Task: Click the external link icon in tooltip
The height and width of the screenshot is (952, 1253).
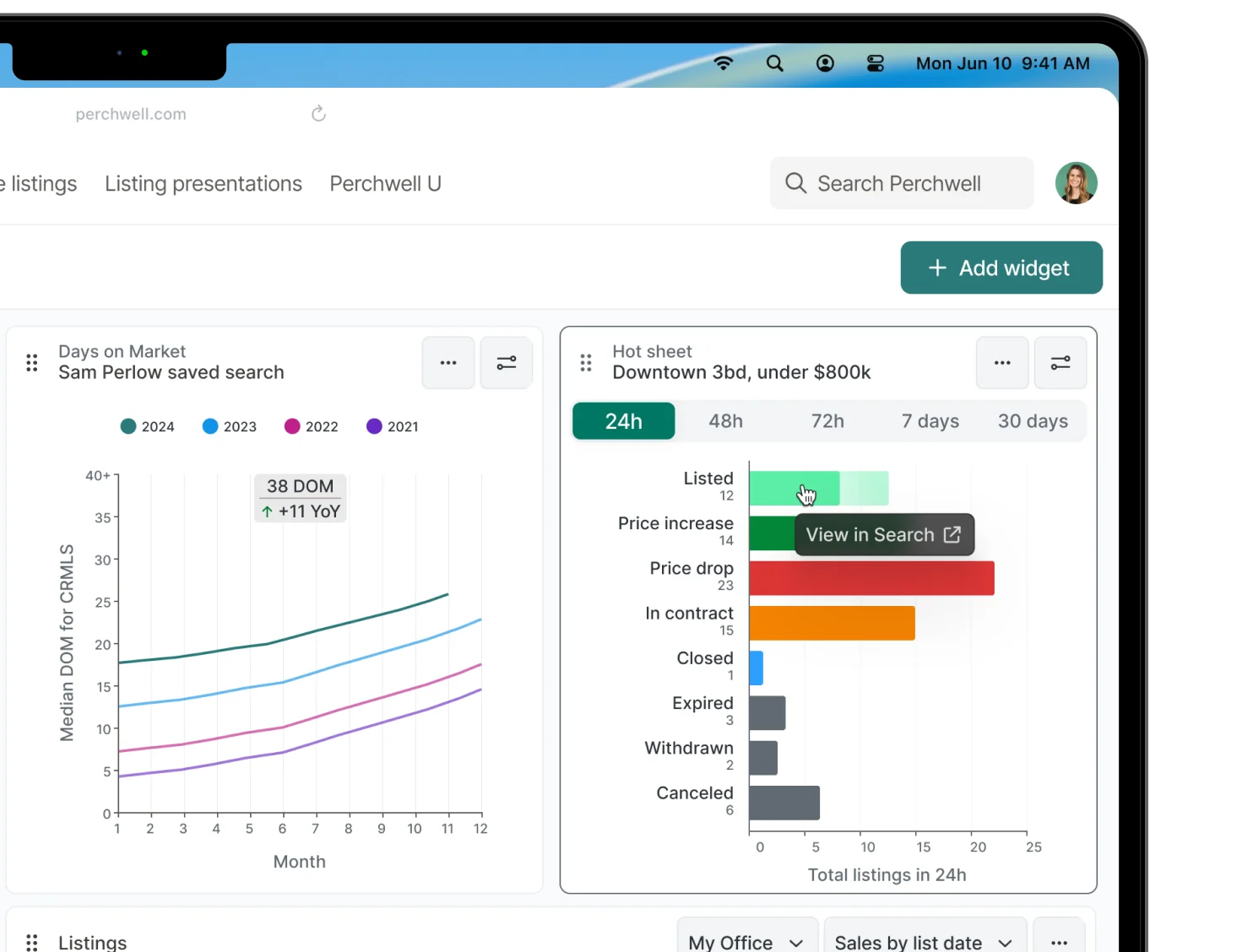Action: [x=952, y=534]
